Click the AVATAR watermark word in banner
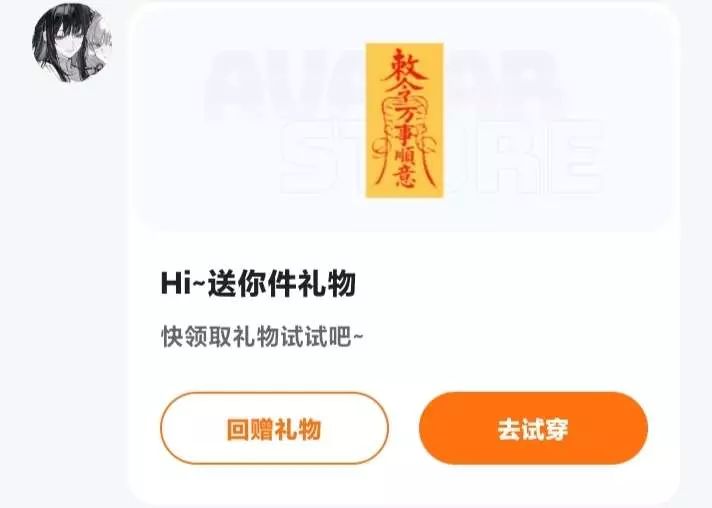The width and height of the screenshot is (712, 508). (x=381, y=84)
